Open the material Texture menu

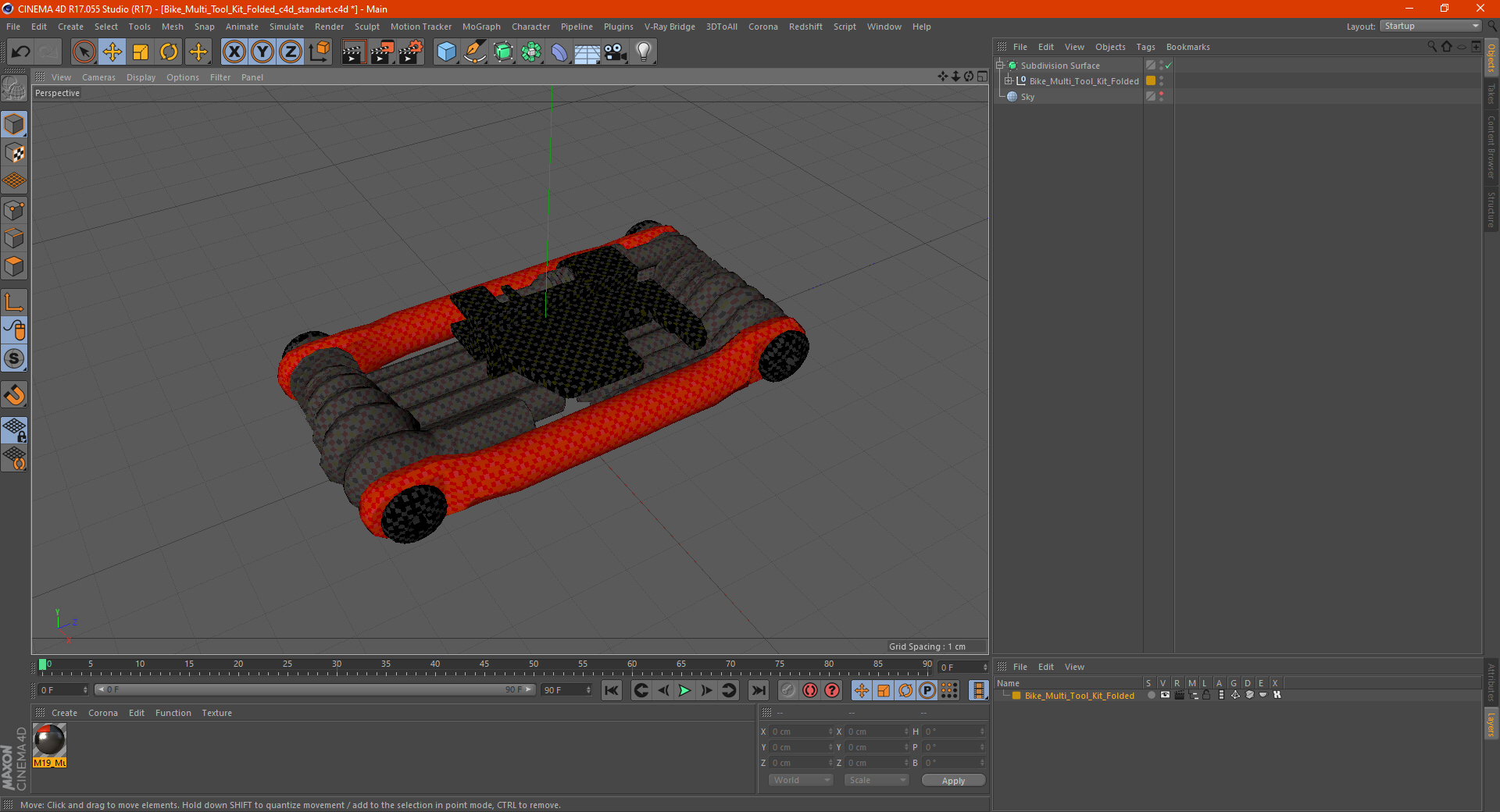(x=216, y=713)
